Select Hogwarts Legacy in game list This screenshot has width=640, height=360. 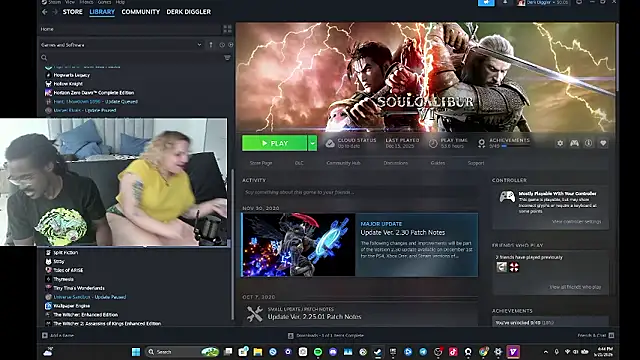(x=72, y=75)
